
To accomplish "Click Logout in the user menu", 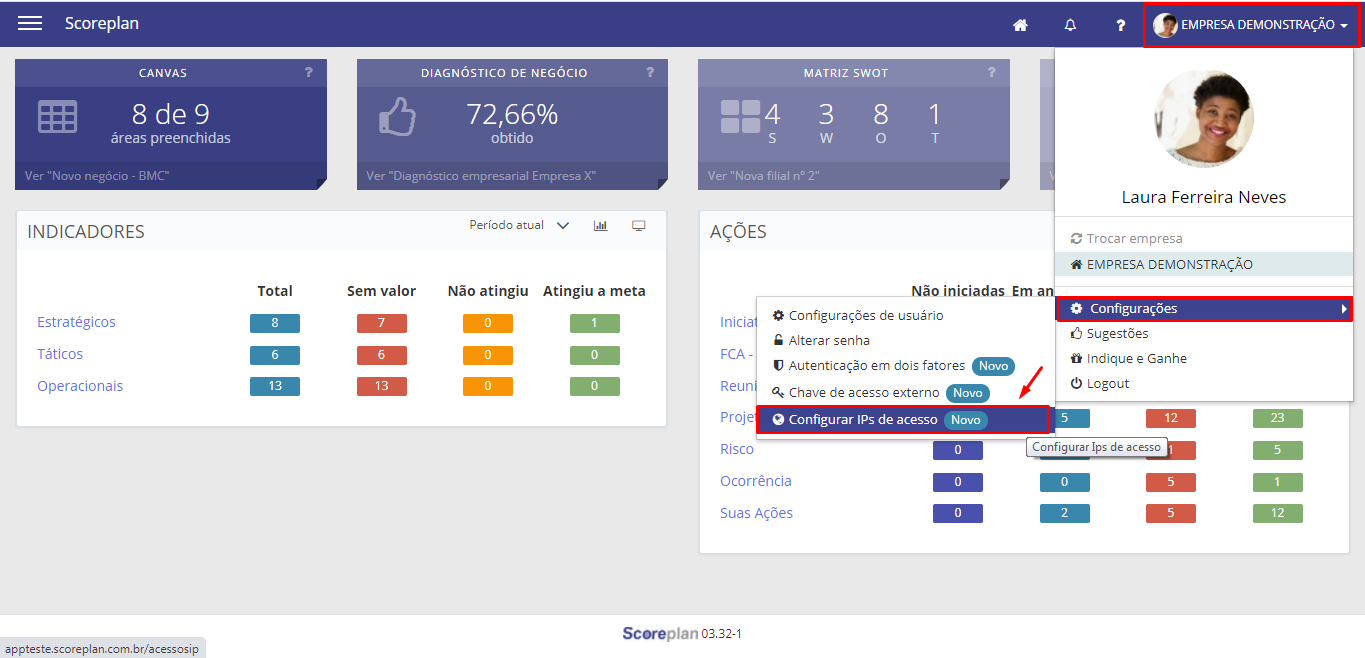I will pos(1107,384).
